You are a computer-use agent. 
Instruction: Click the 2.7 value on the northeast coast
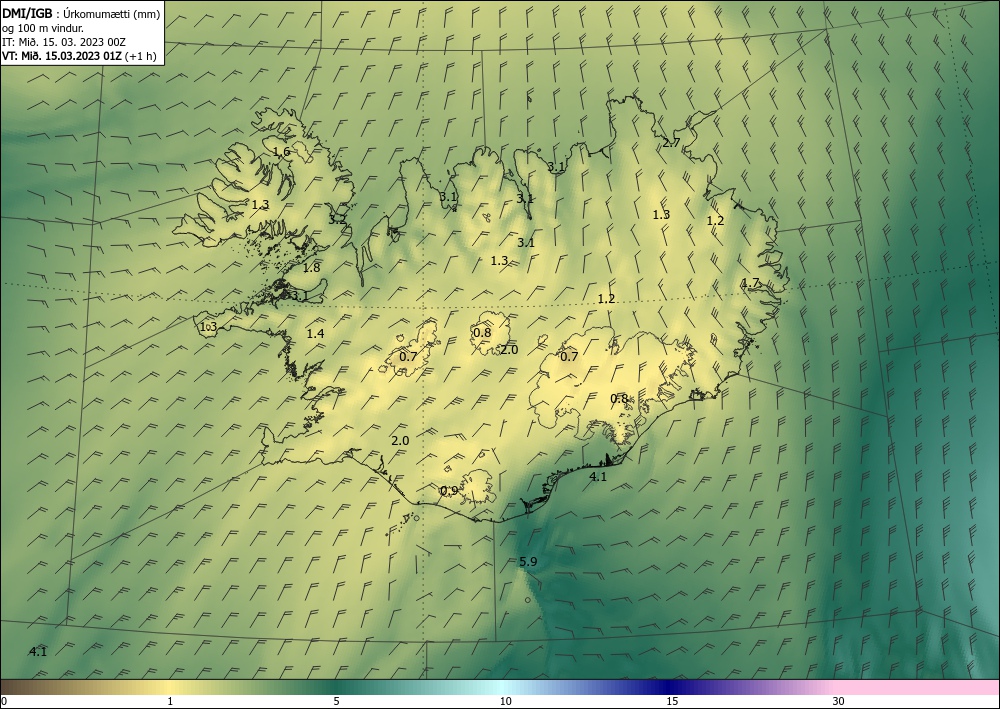pyautogui.click(x=671, y=143)
